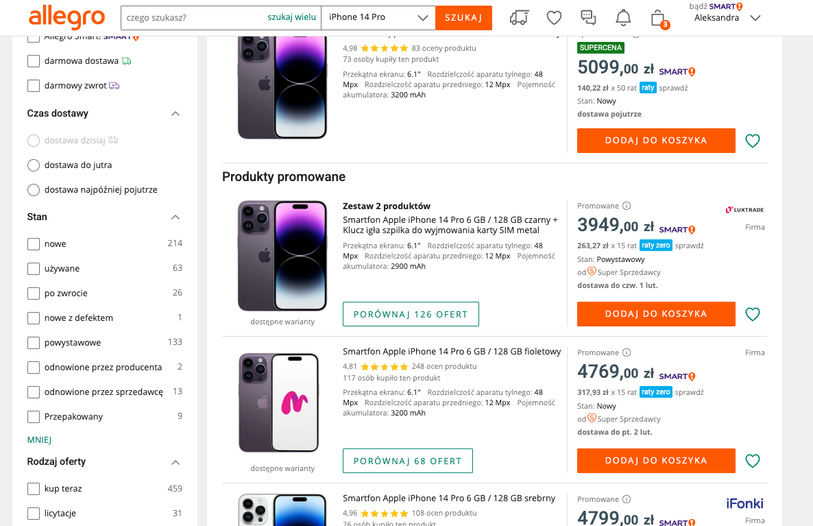The width and height of the screenshot is (813, 526).
Task: Open favorites heart icon in header
Action: pyautogui.click(x=554, y=18)
